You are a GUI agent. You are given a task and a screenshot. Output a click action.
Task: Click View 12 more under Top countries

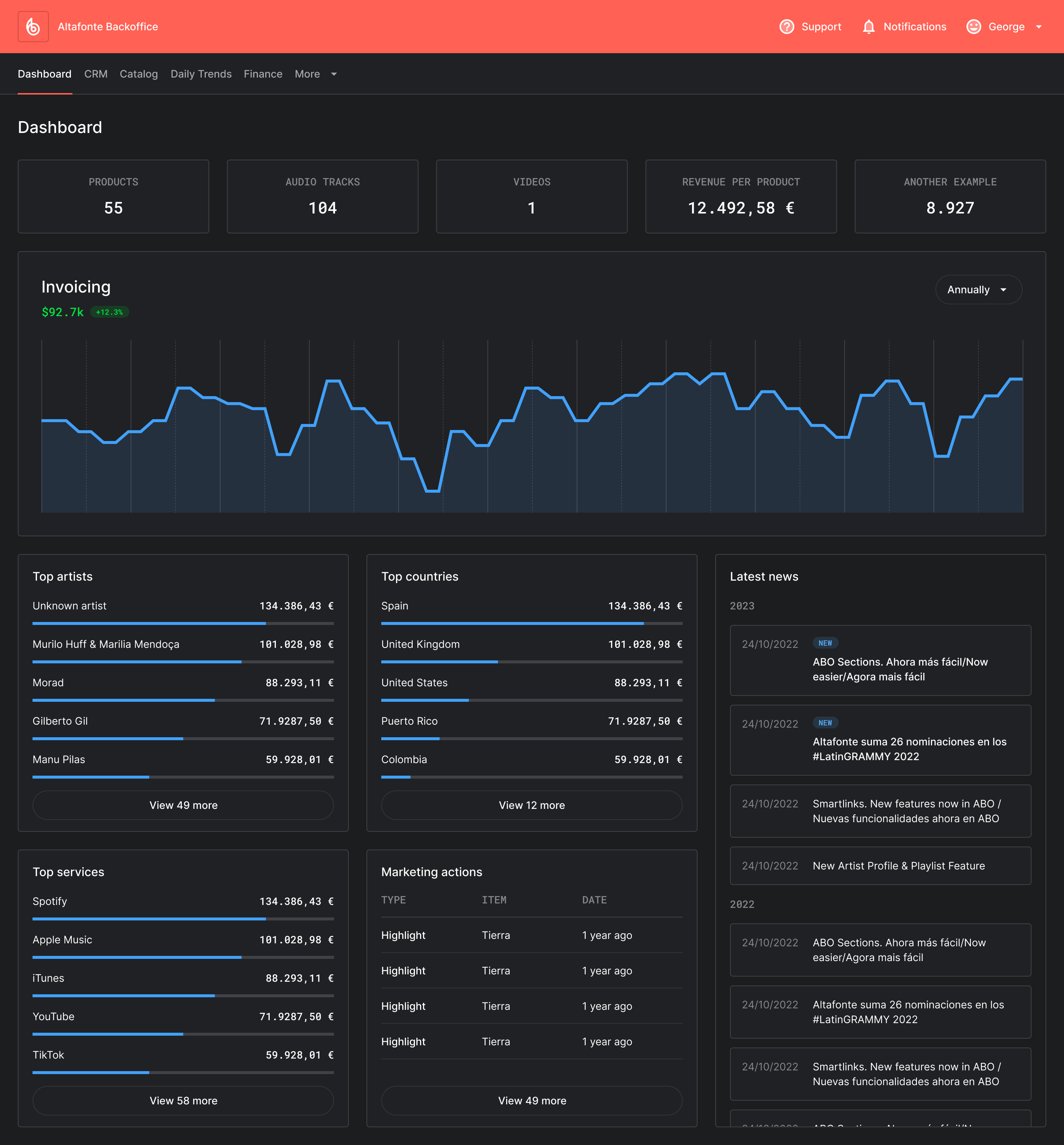pyautogui.click(x=531, y=805)
